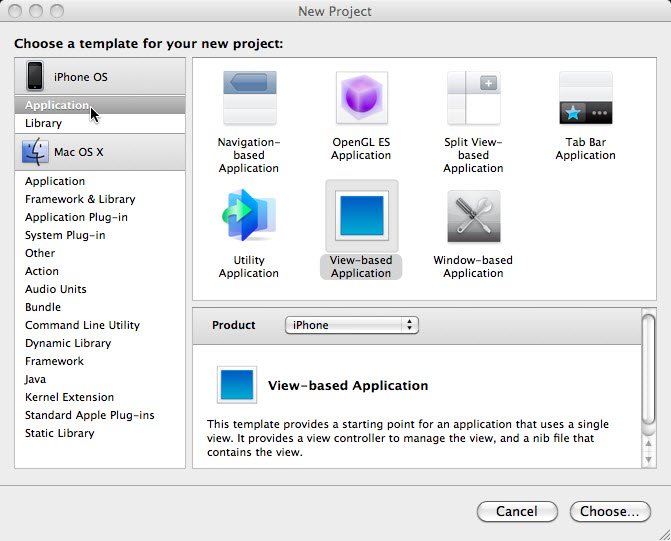
Task: Open the Product iPhone dropdown
Action: coord(352,325)
